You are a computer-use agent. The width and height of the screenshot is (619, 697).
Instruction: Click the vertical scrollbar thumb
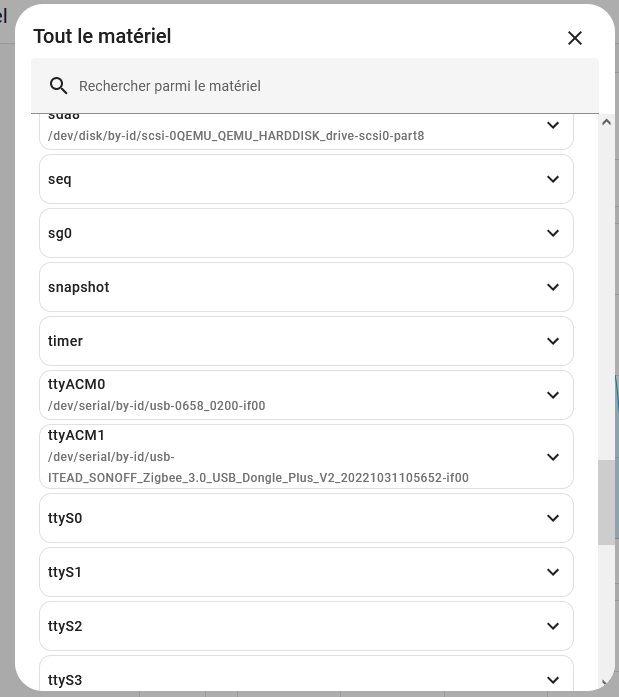click(x=606, y=502)
